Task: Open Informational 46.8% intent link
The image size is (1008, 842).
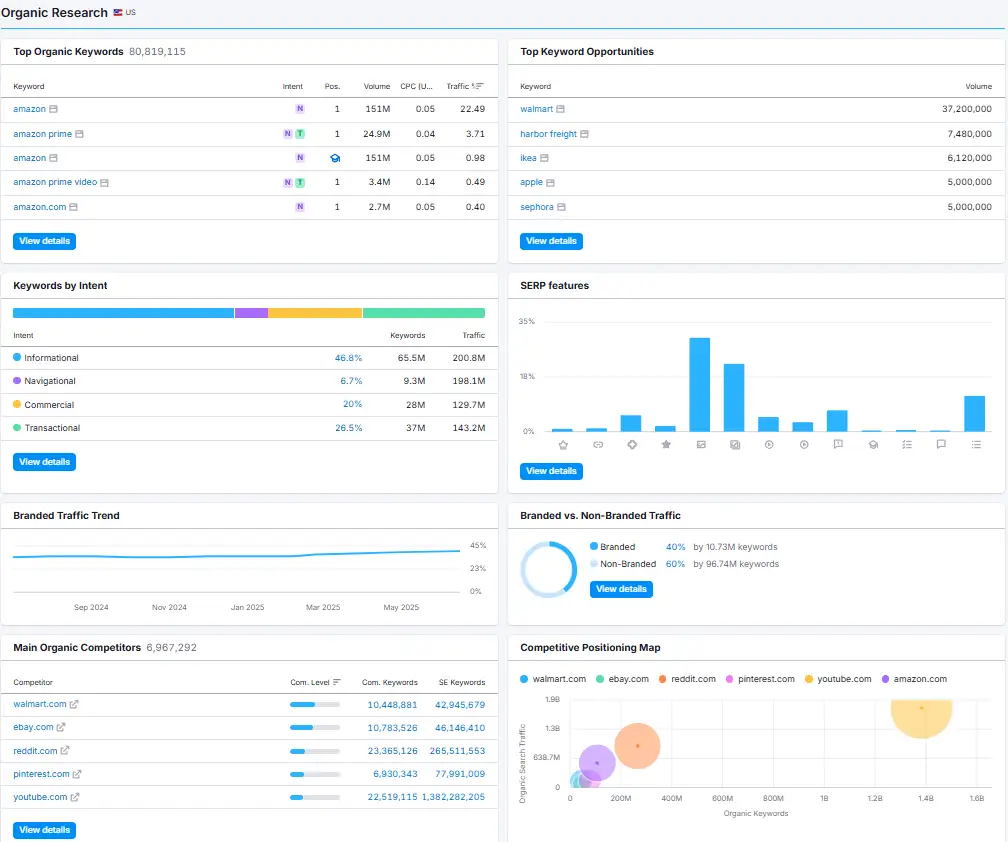Action: click(x=348, y=358)
